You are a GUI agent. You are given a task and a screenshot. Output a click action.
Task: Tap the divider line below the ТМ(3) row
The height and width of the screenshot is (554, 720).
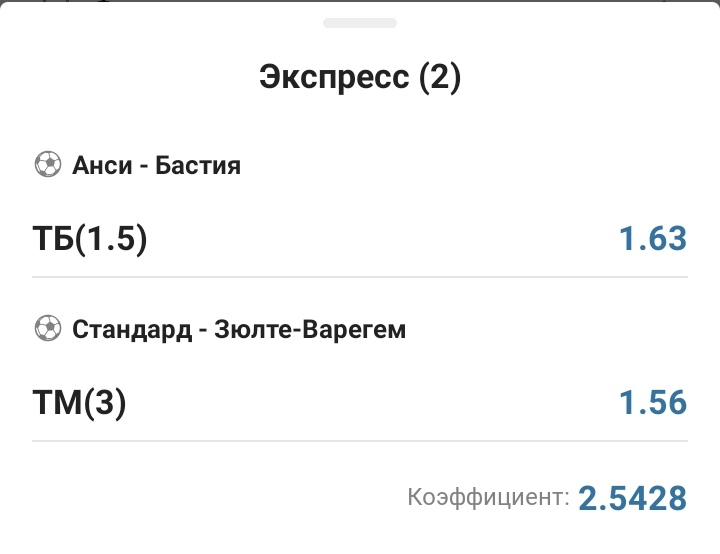[x=360, y=441]
